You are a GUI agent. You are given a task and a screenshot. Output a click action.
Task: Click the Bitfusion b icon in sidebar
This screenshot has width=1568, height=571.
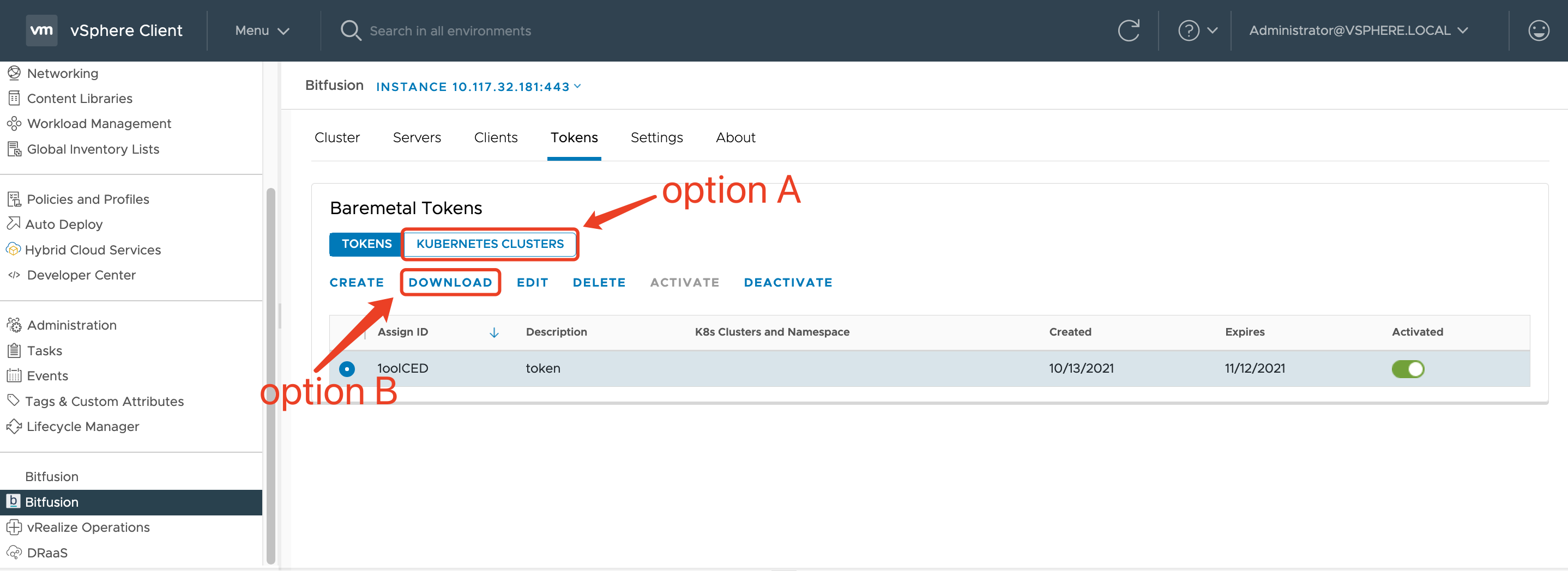[x=13, y=501]
